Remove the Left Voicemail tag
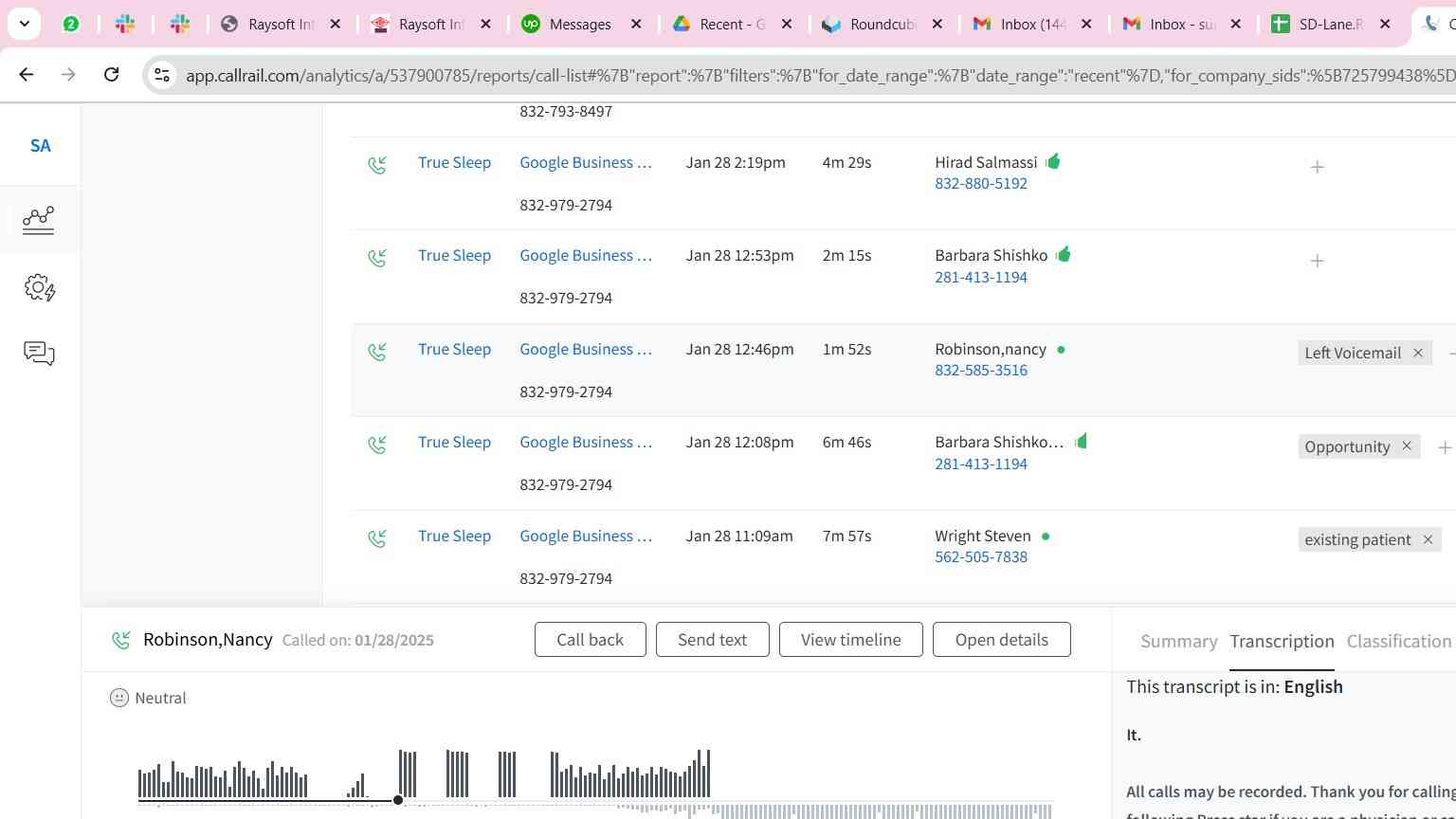 point(1418,353)
